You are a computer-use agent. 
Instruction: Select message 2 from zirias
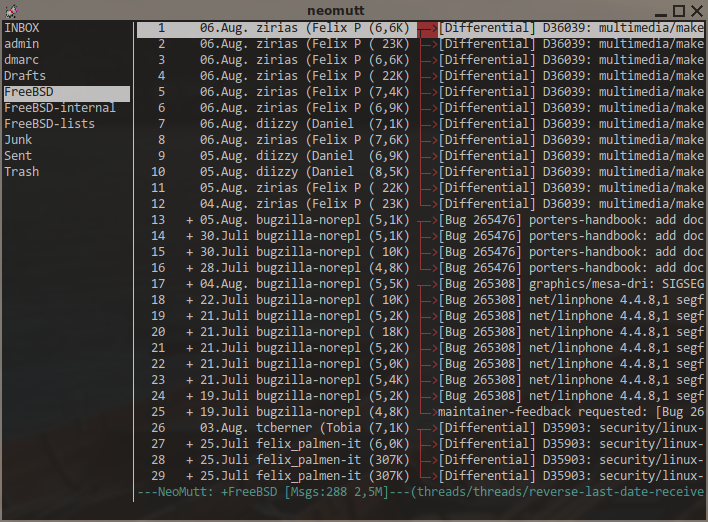click(x=420, y=44)
